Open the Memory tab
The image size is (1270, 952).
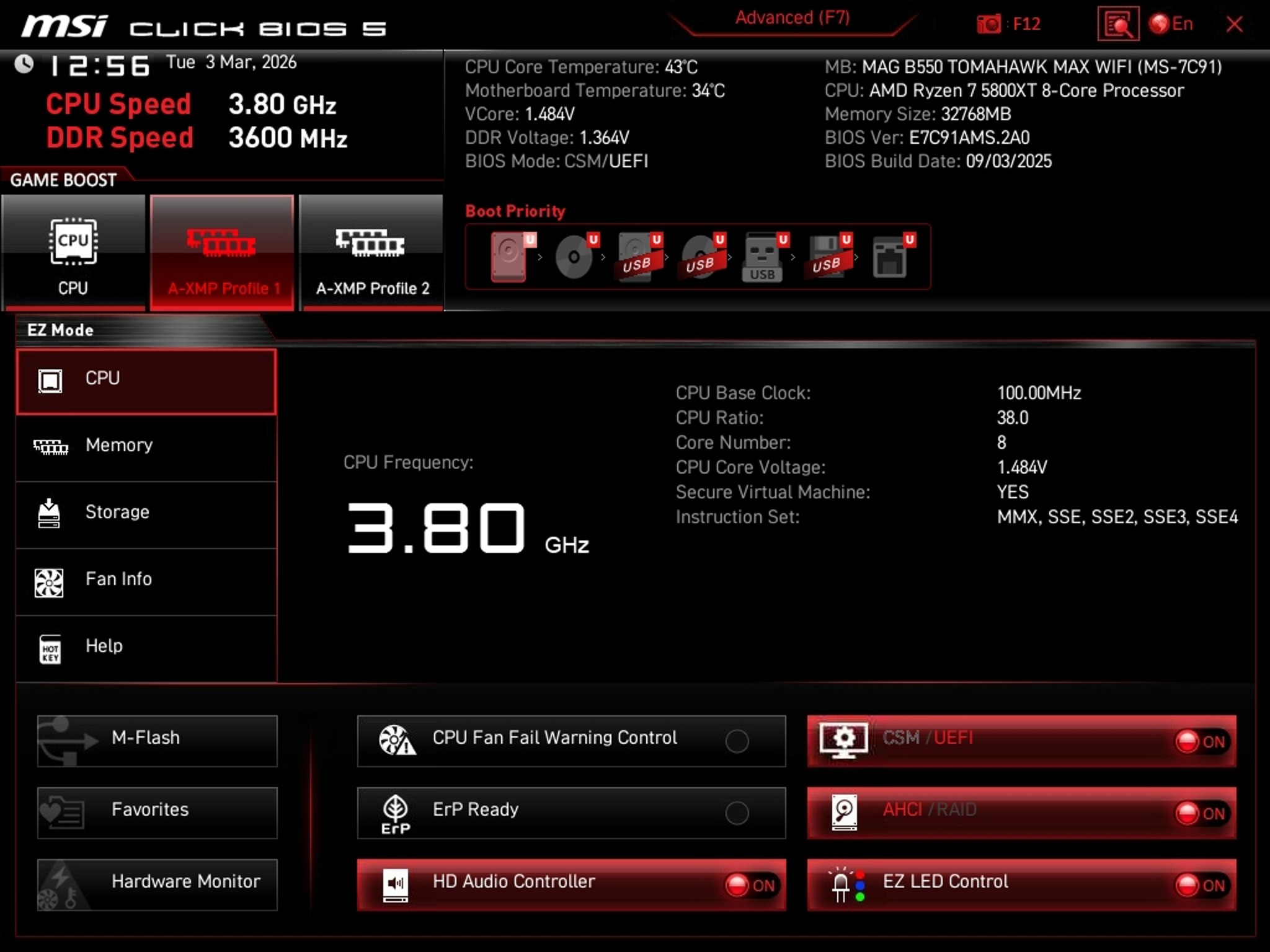click(x=146, y=448)
